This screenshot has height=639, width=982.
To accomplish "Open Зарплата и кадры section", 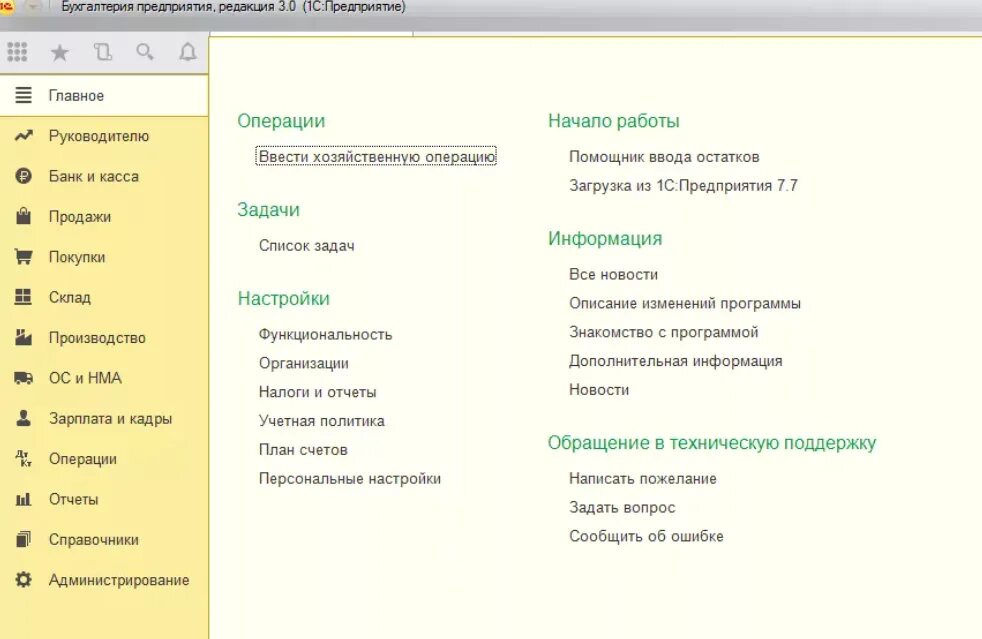I will [110, 418].
